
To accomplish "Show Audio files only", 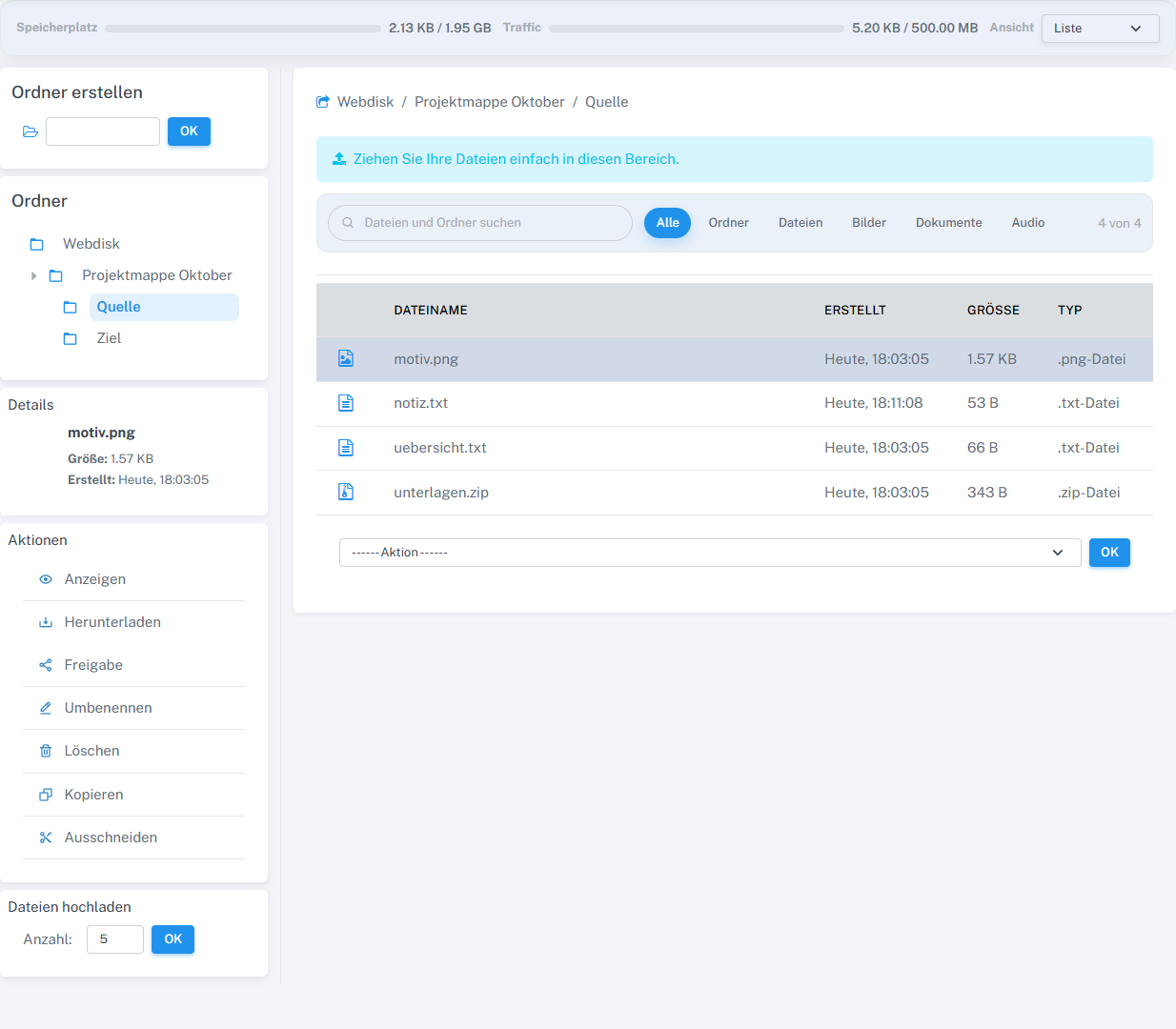I will 1028,223.
